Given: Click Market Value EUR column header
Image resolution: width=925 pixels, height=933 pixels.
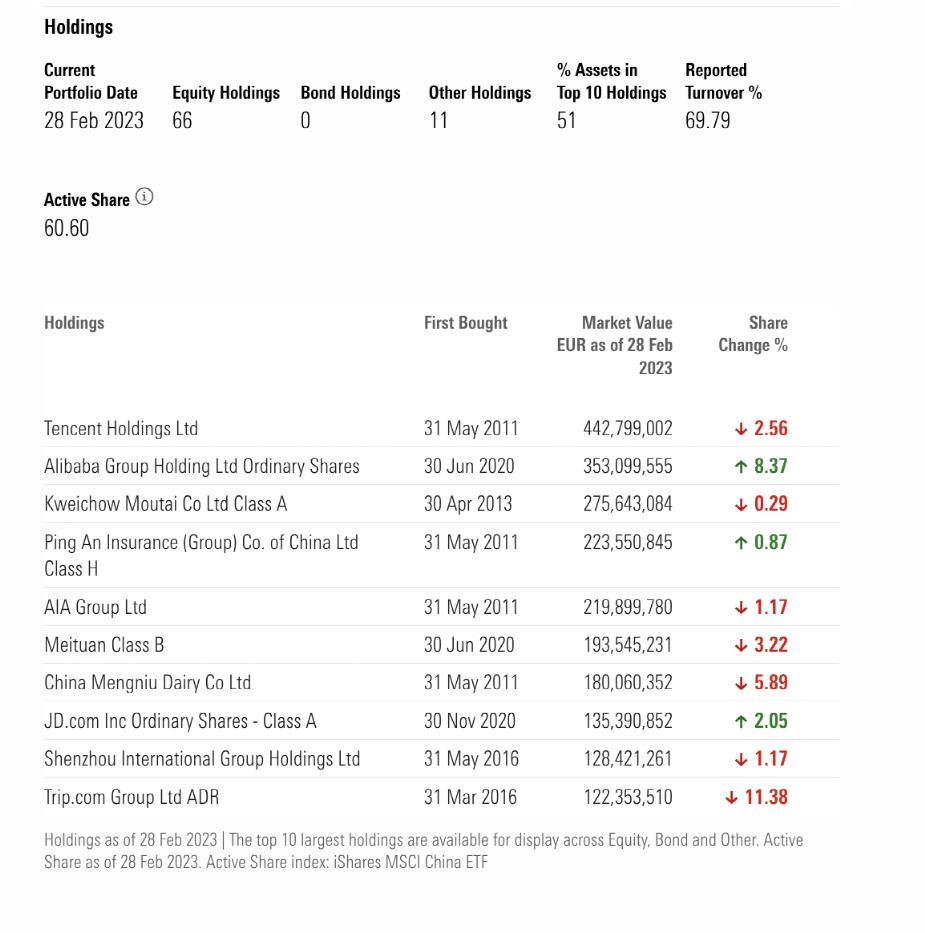Looking at the screenshot, I should coord(615,345).
